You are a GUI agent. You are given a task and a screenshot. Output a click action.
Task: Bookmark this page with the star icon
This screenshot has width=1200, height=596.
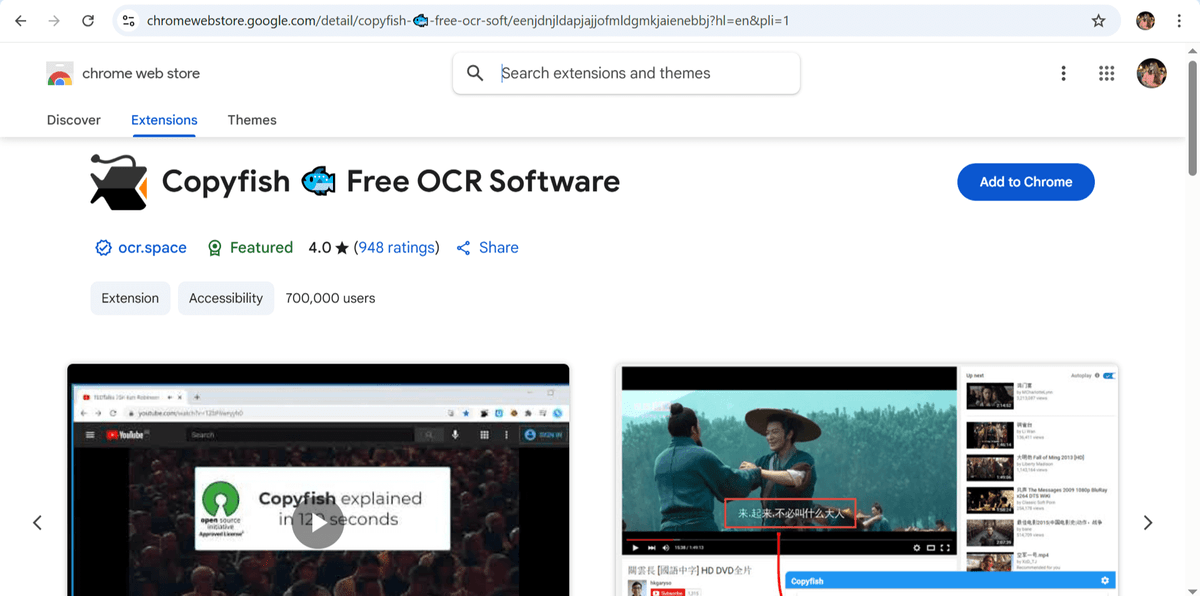point(1098,21)
